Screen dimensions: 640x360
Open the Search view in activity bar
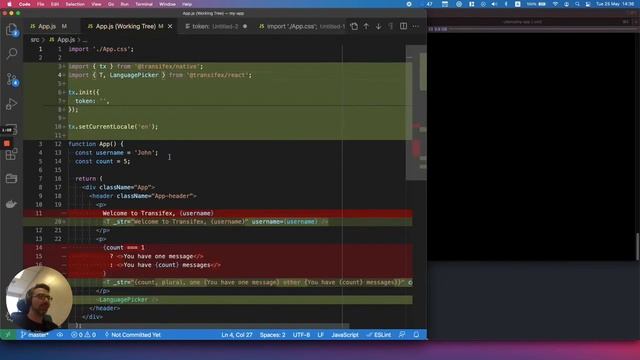[x=11, y=53]
